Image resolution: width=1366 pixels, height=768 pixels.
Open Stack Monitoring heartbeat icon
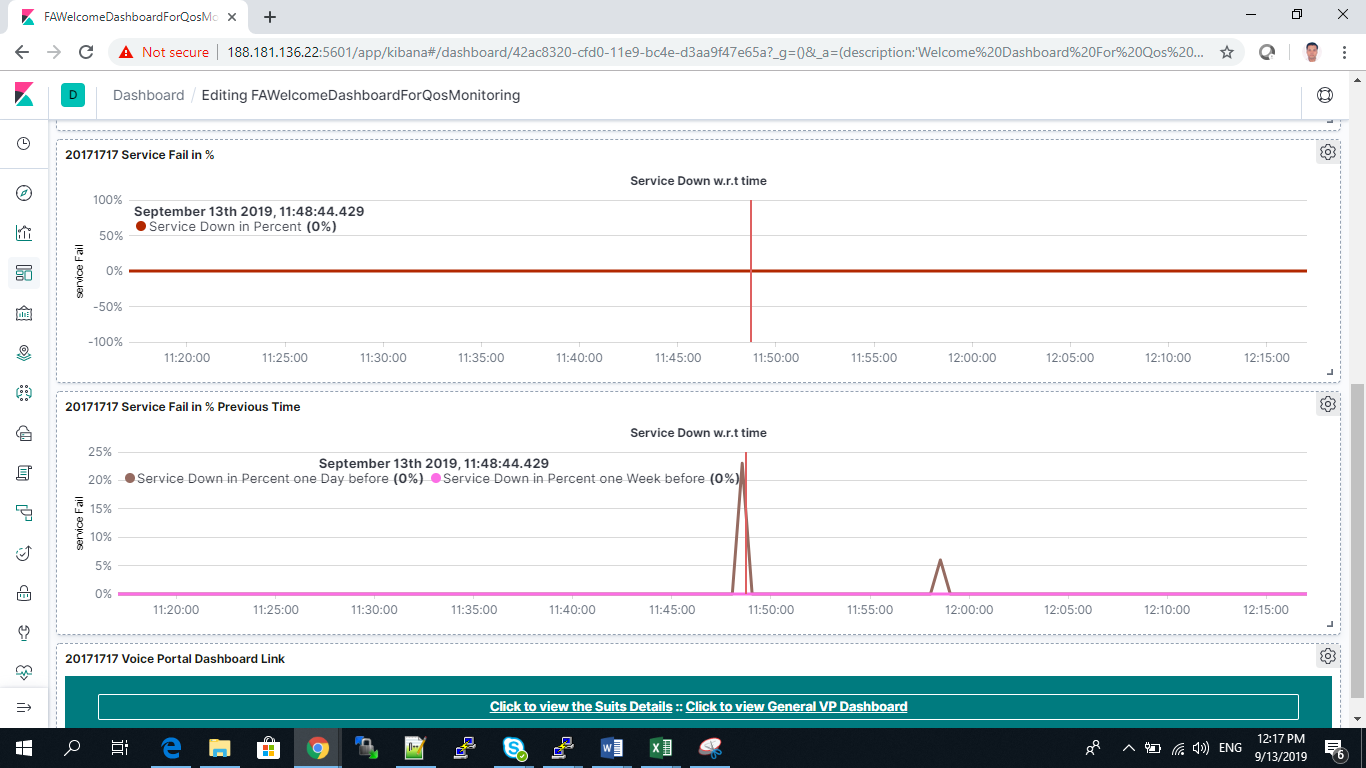coord(23,672)
